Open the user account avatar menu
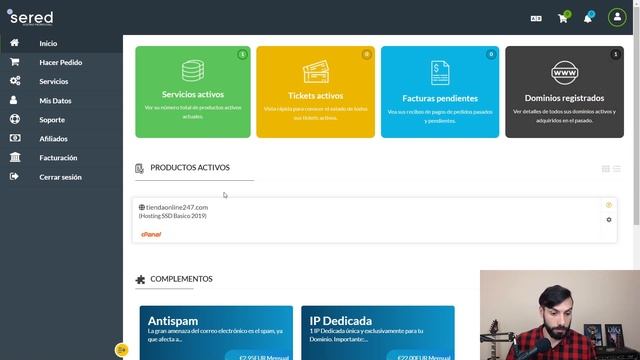The image size is (640, 360). tap(617, 18)
